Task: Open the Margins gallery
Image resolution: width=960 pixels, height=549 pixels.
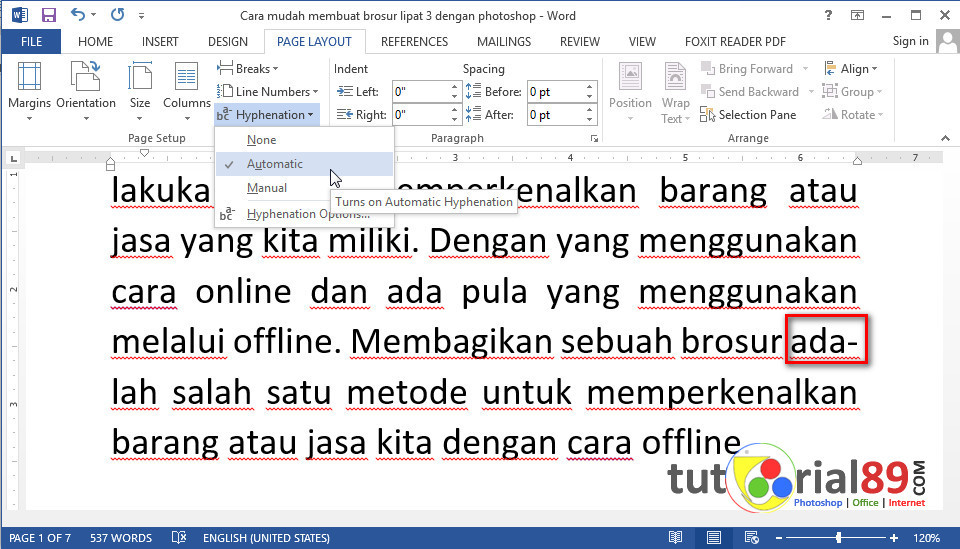Action: tap(29, 92)
